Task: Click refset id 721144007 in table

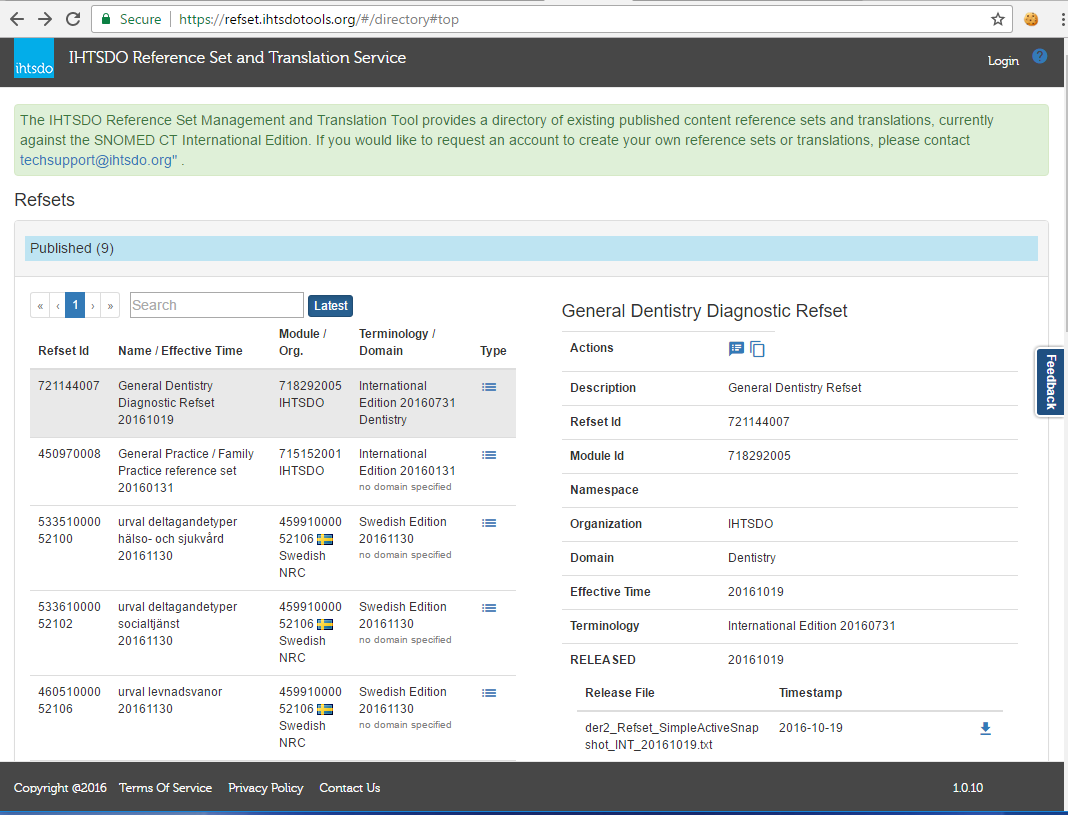Action: coord(69,386)
